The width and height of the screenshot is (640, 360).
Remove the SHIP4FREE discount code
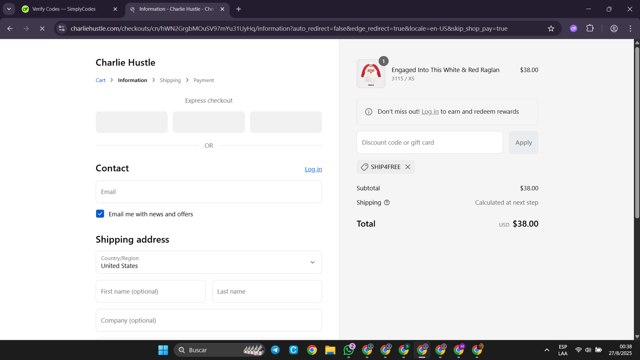pyautogui.click(x=407, y=167)
